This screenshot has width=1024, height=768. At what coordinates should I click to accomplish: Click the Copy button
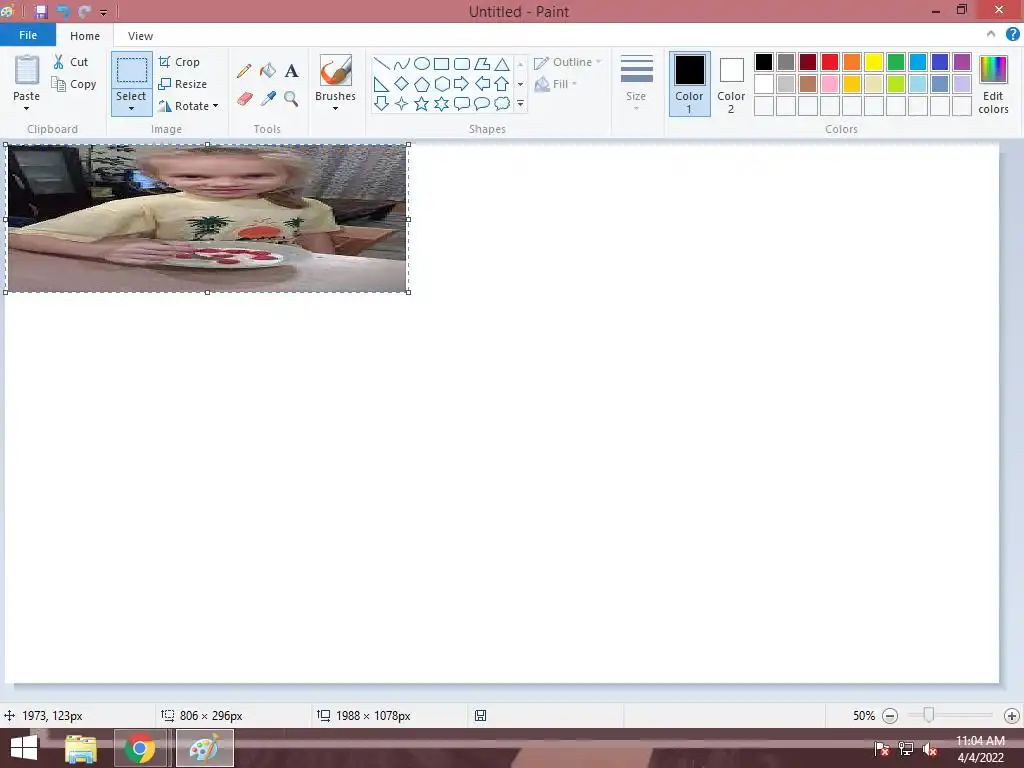point(74,84)
